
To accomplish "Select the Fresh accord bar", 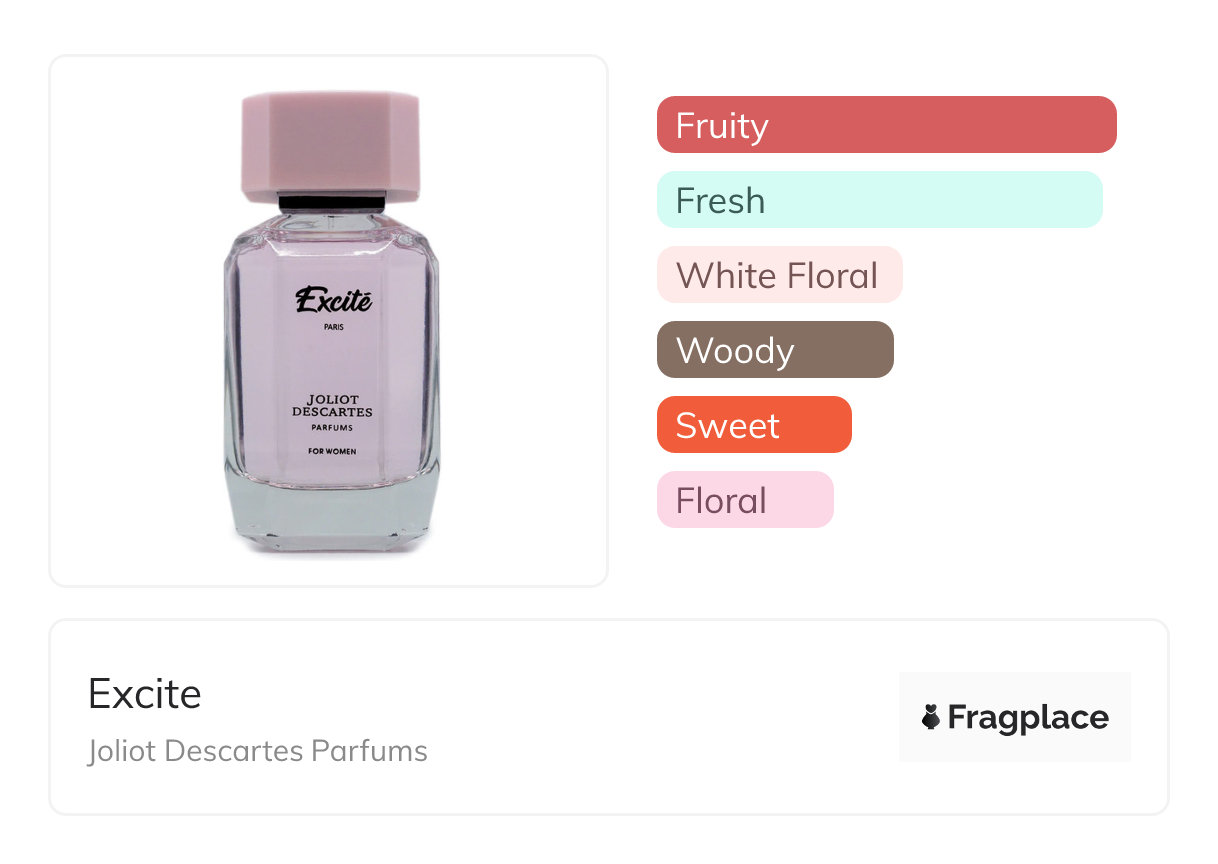I will click(879, 200).
